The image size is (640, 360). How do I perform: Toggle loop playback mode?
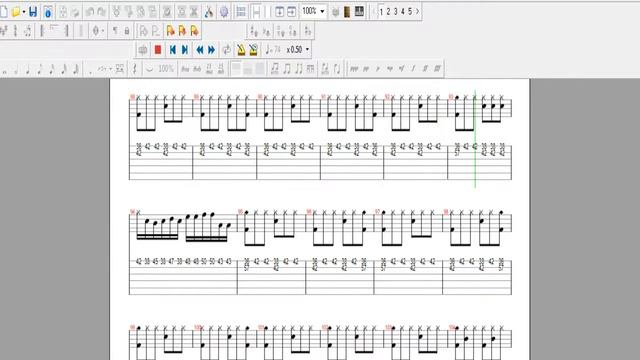[226, 50]
